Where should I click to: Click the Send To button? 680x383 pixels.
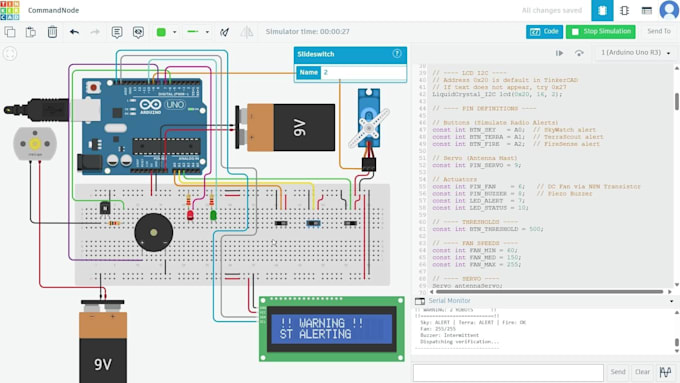coord(659,31)
